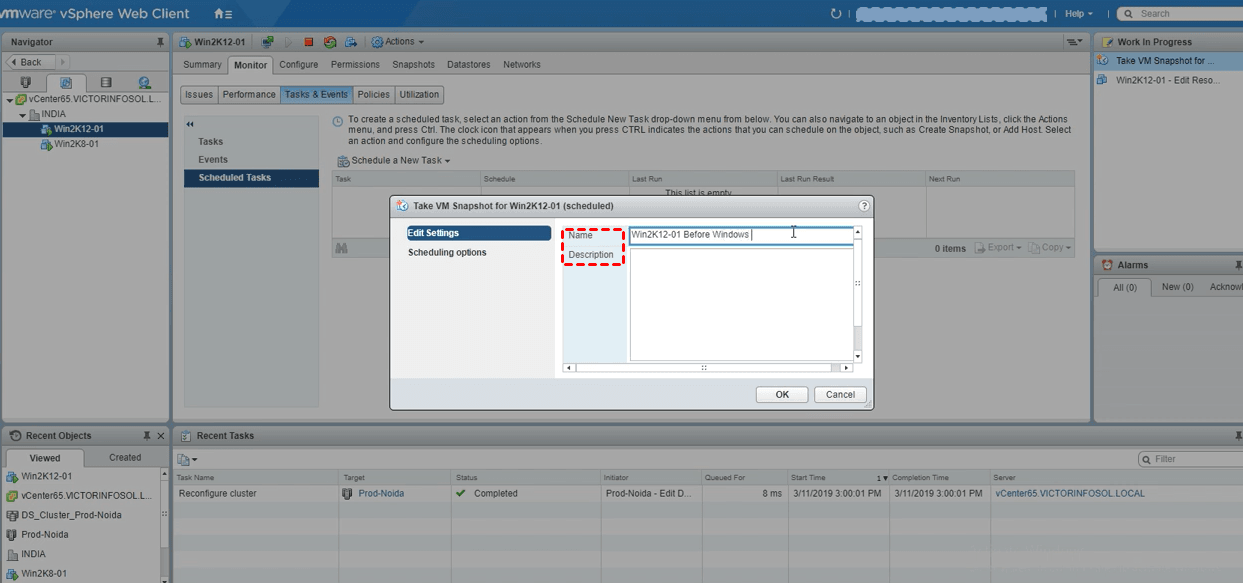Click launch console icon in VM toolbar
Viewport: 1243px width, 583px height.
tap(267, 42)
